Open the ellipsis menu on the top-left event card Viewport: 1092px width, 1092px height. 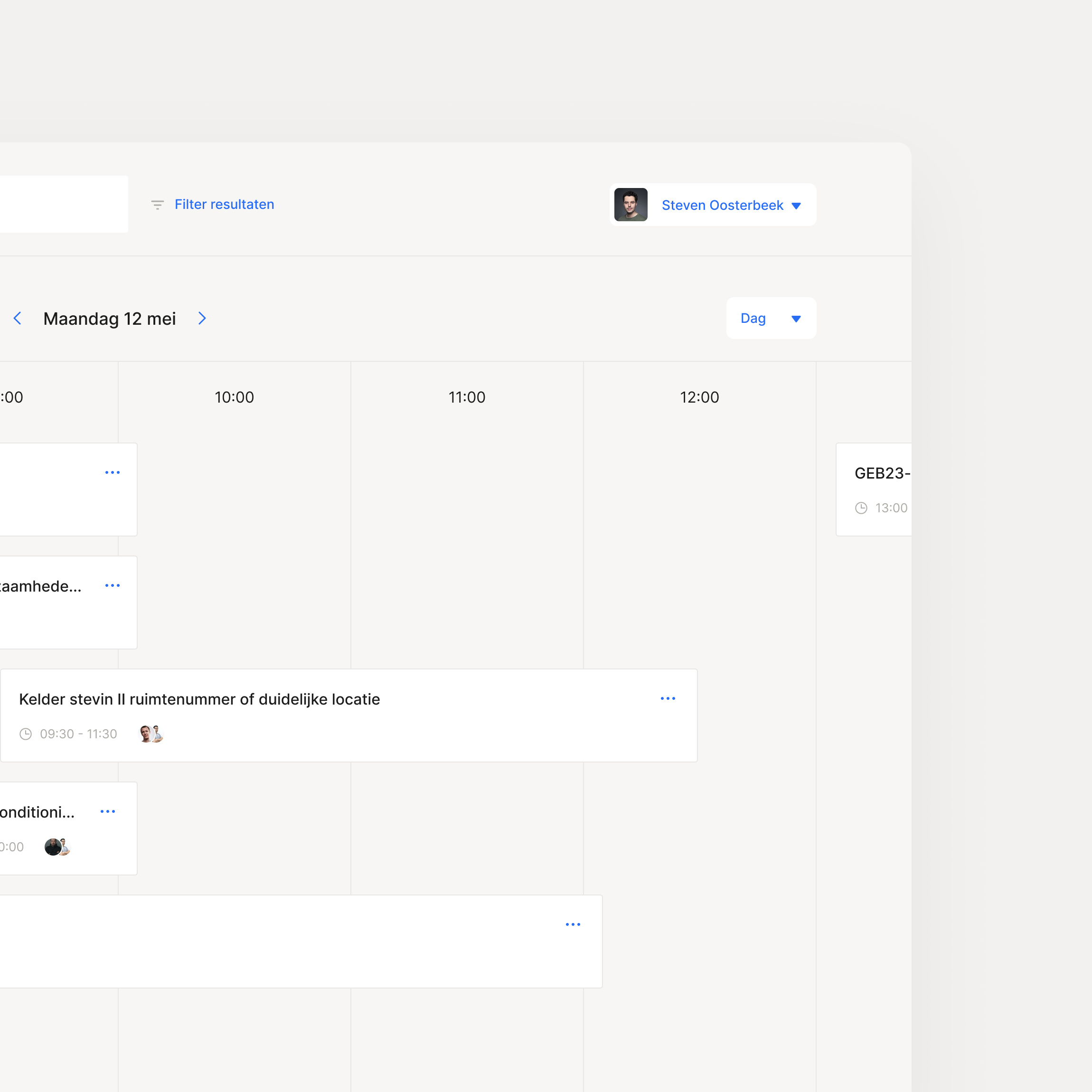[x=113, y=472]
